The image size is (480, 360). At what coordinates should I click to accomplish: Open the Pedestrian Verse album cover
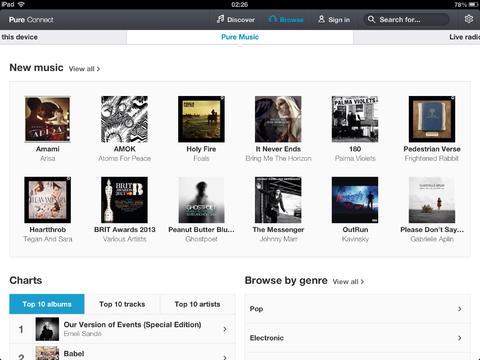click(432, 119)
